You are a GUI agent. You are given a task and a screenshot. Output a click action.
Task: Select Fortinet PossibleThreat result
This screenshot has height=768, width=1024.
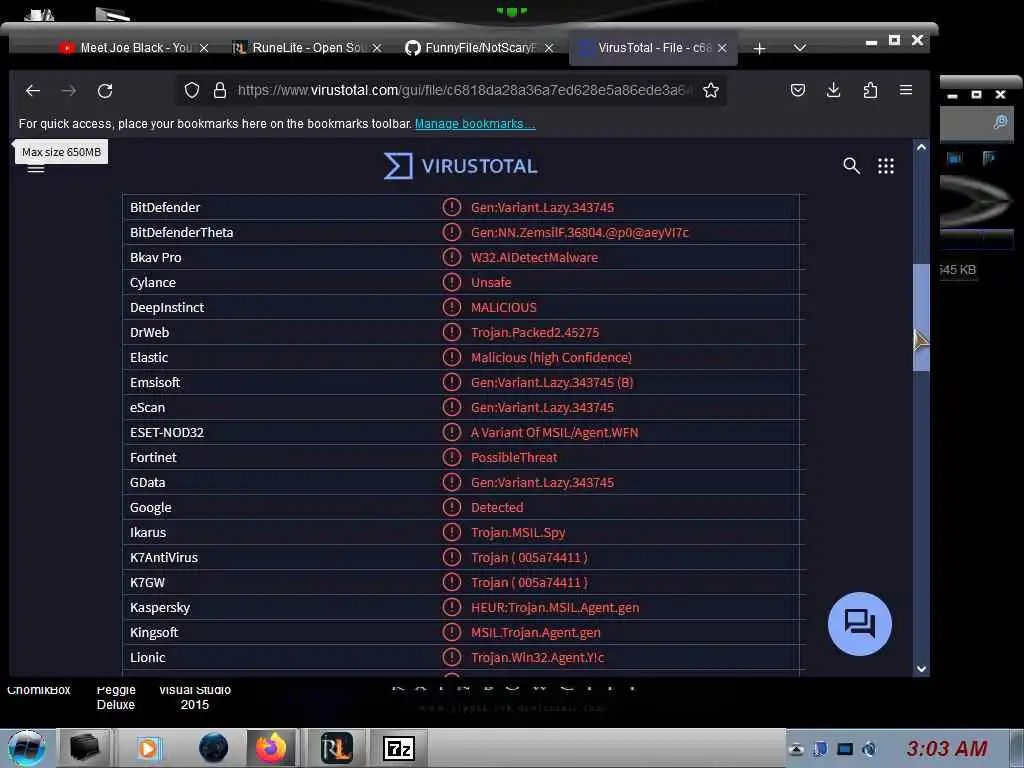tap(514, 458)
